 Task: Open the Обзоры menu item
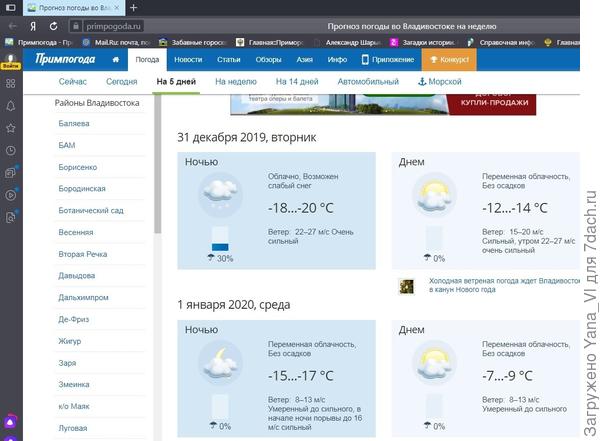click(268, 60)
